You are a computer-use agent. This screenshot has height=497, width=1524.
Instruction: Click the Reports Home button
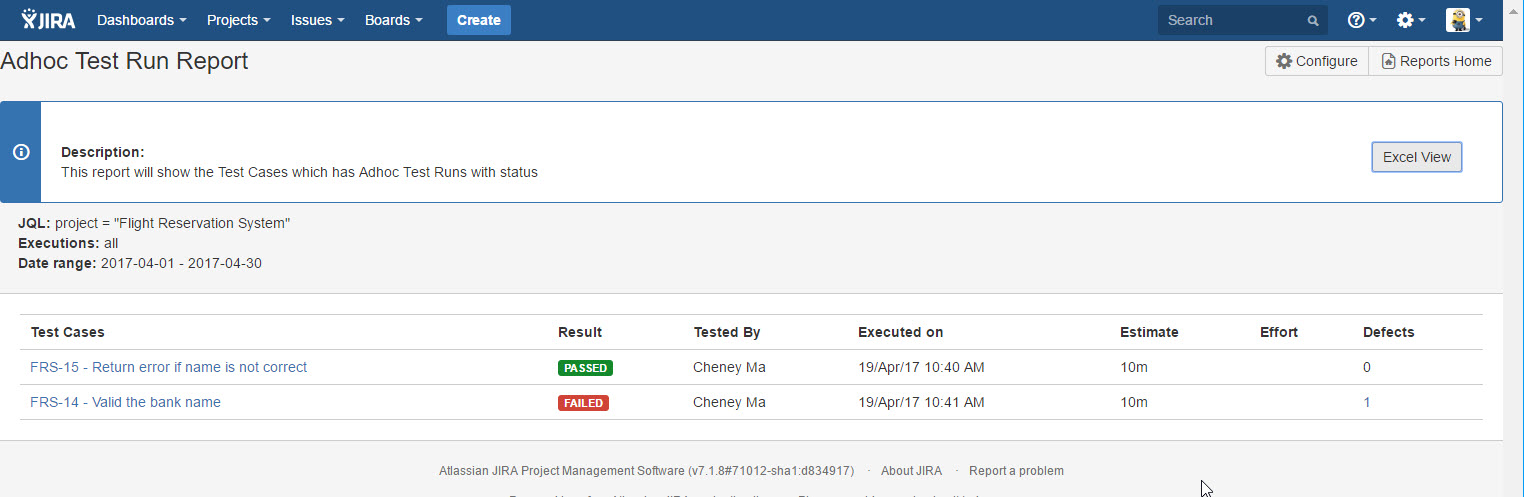[x=1436, y=61]
